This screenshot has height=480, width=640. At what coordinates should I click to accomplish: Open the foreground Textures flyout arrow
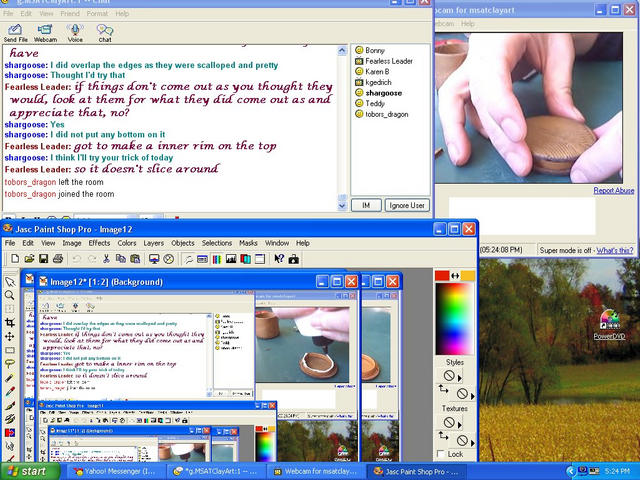tap(460, 424)
